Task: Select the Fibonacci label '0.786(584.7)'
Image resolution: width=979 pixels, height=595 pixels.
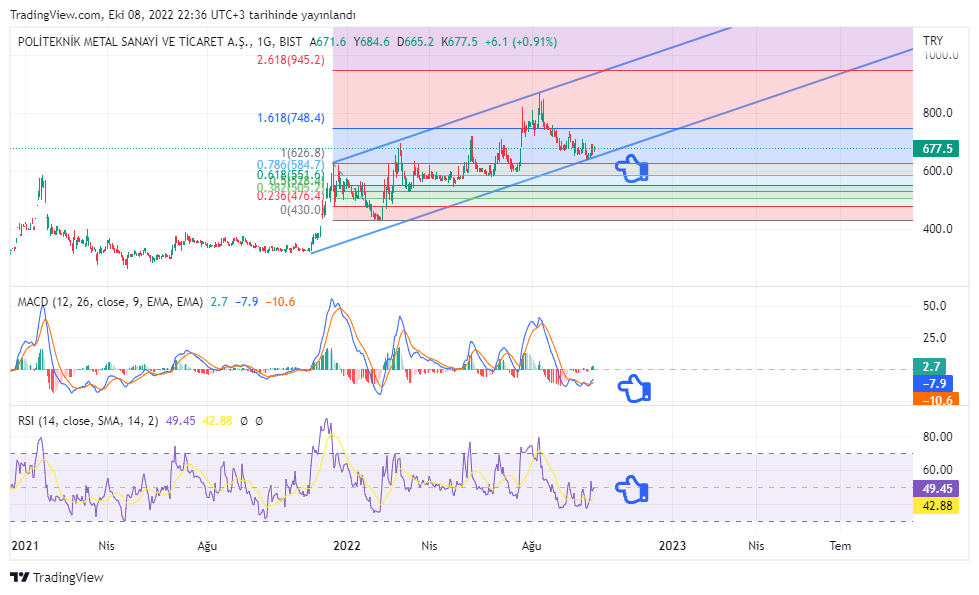Action: point(291,165)
